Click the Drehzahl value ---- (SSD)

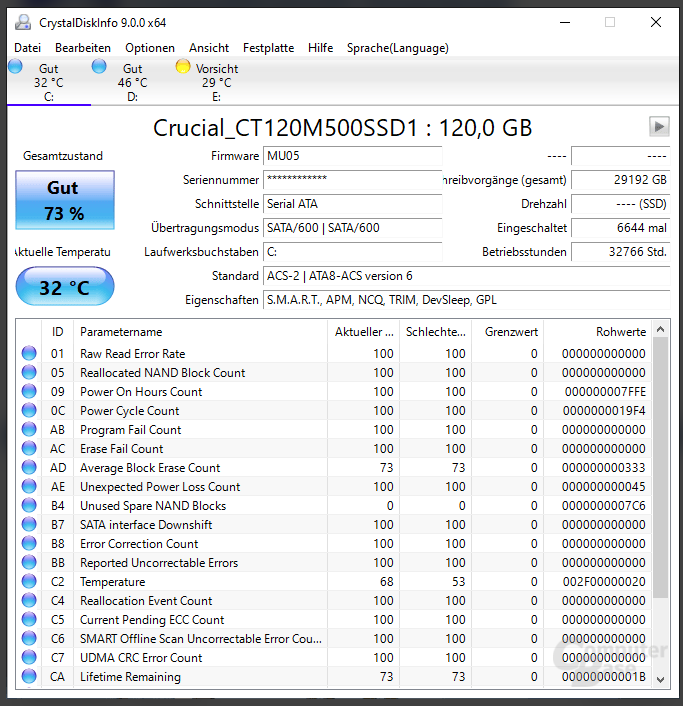[x=621, y=204]
